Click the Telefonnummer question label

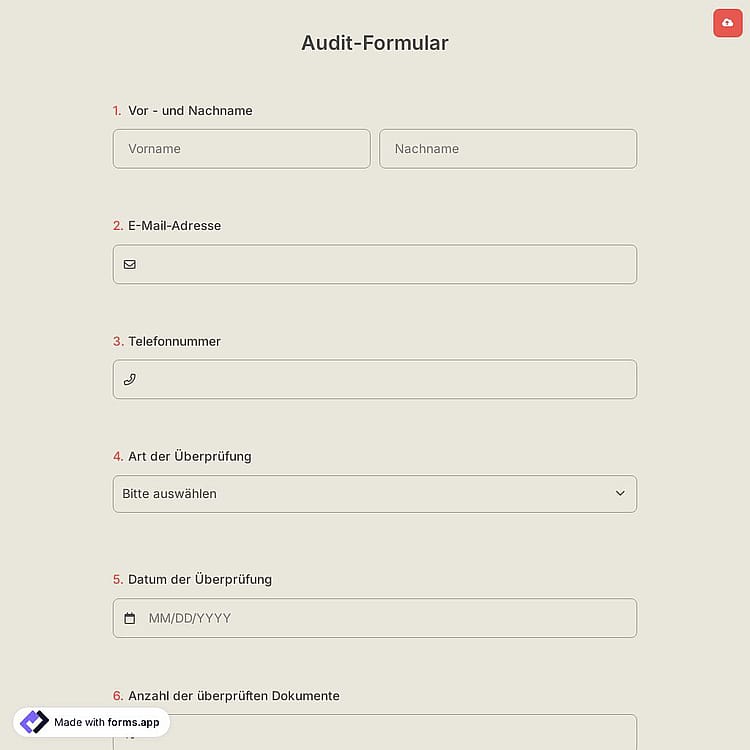pos(174,341)
